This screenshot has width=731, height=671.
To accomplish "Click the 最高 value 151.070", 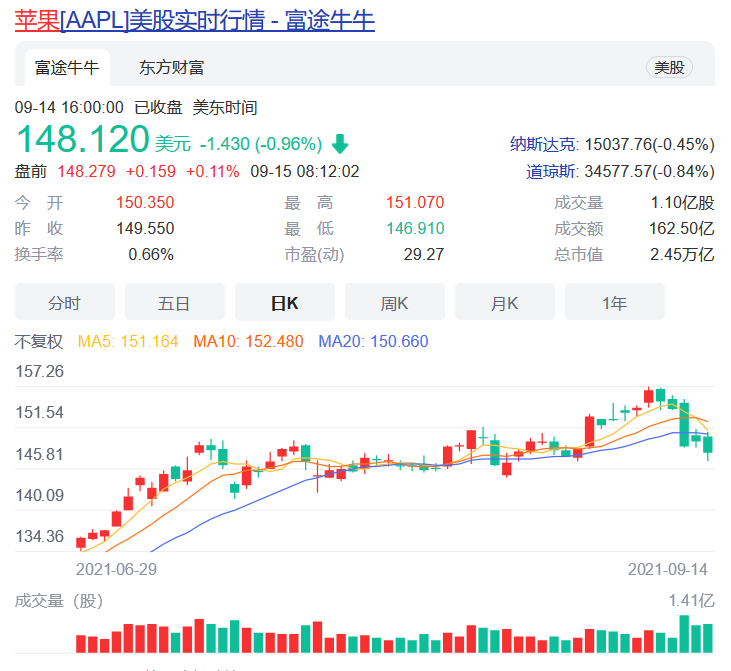I will pos(415,202).
